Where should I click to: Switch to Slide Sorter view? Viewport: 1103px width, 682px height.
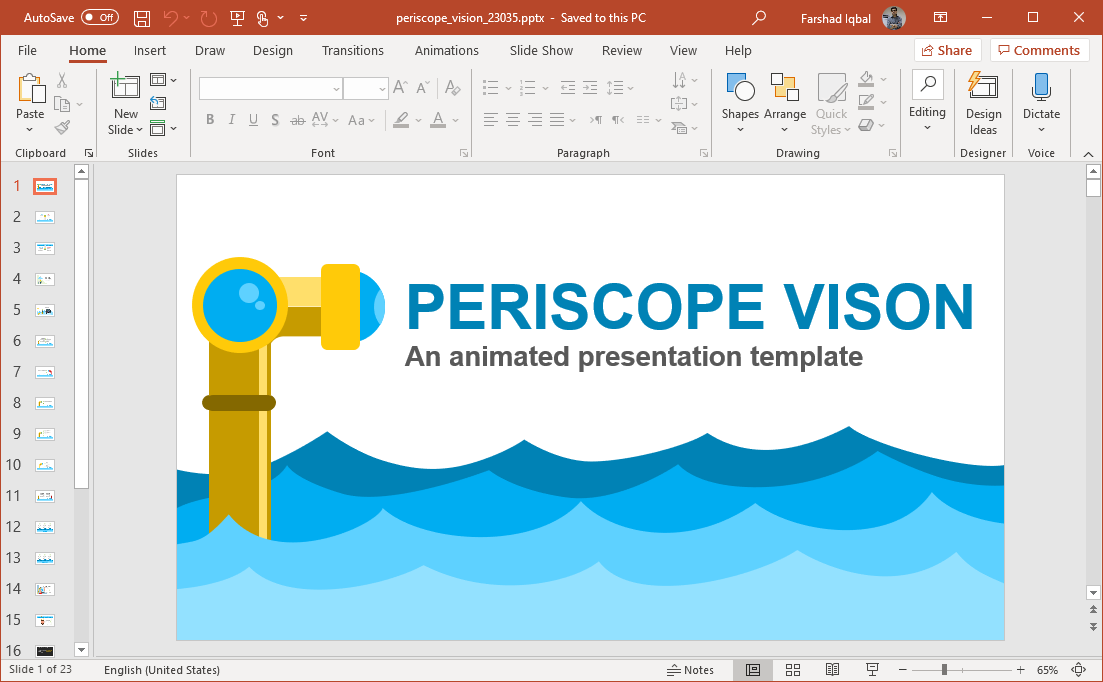coord(793,669)
